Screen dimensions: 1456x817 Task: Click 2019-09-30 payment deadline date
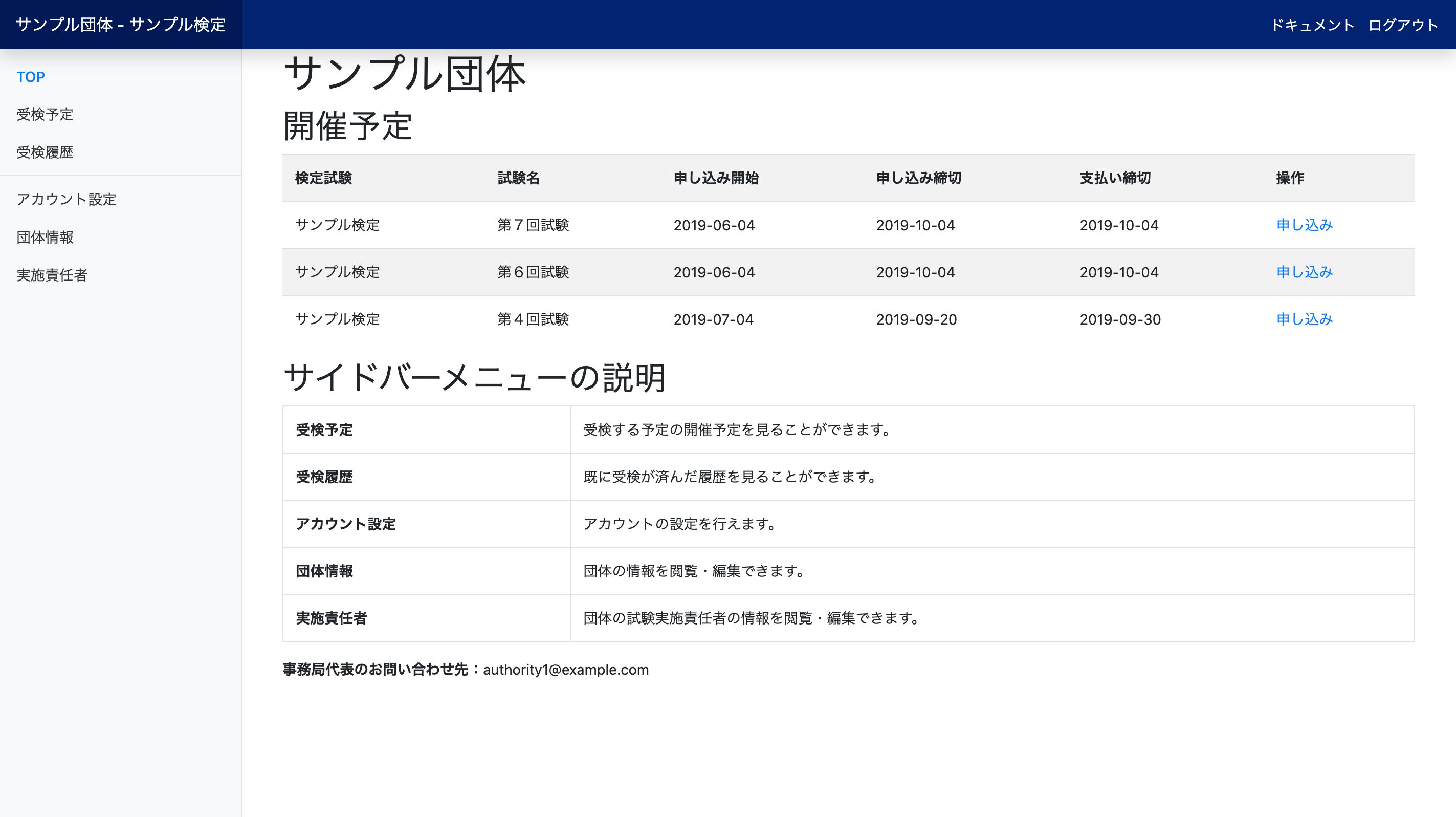[1120, 319]
